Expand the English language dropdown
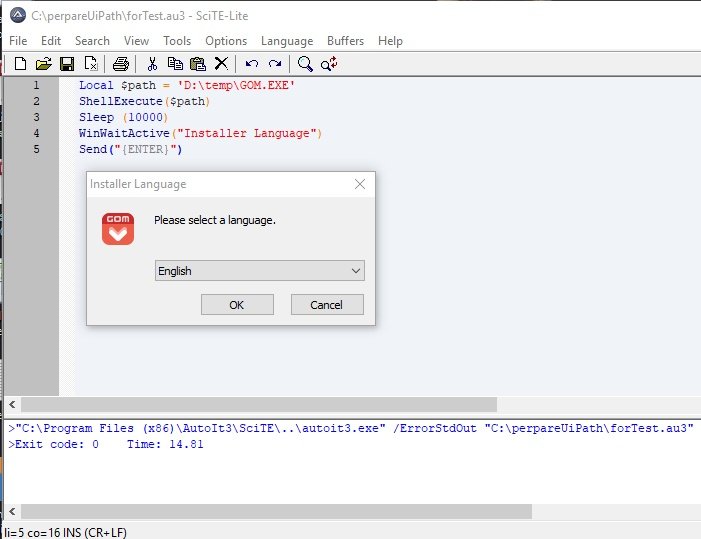 pyautogui.click(x=260, y=271)
